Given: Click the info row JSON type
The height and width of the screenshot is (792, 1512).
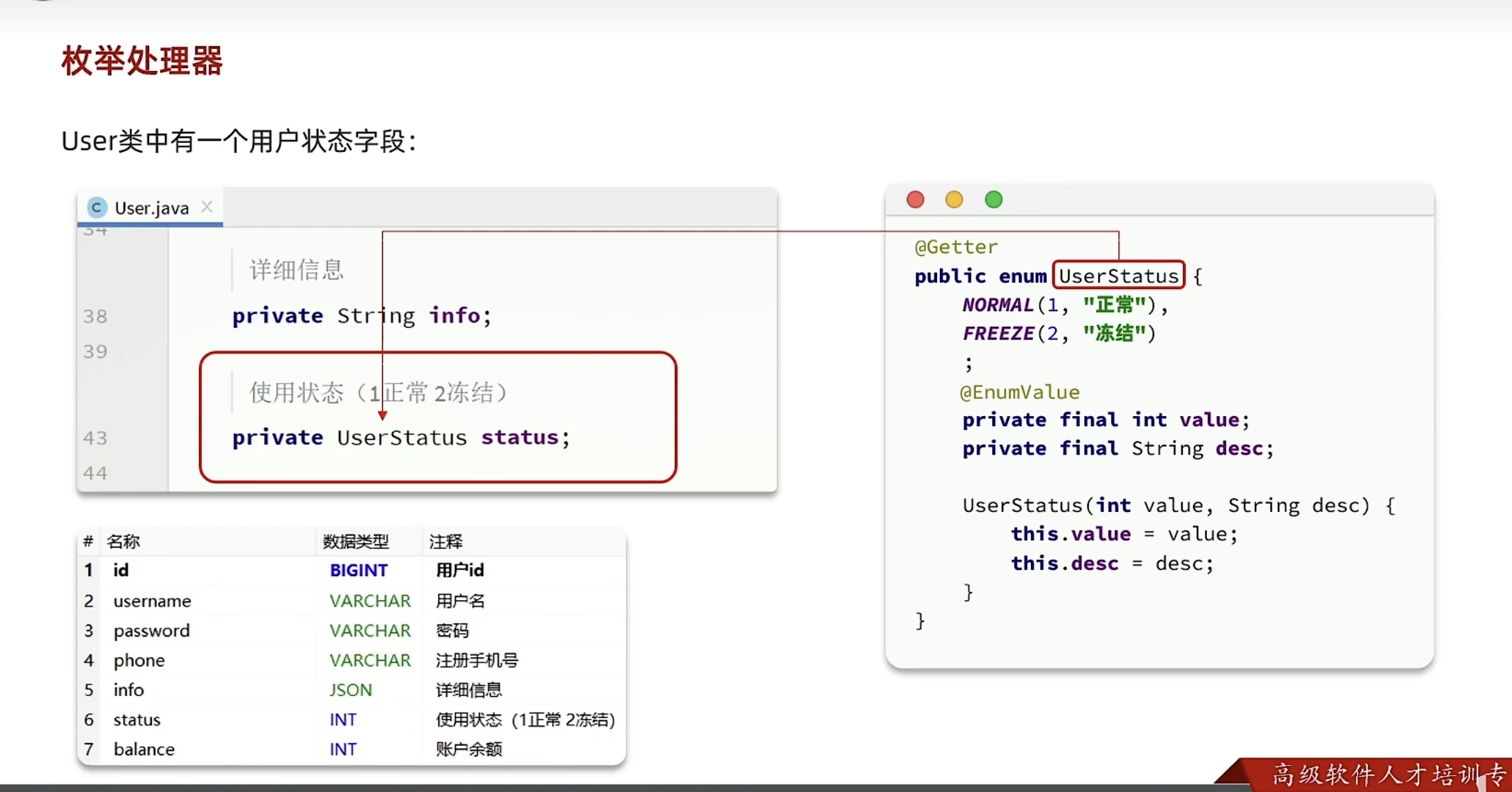Looking at the screenshot, I should pos(350,690).
